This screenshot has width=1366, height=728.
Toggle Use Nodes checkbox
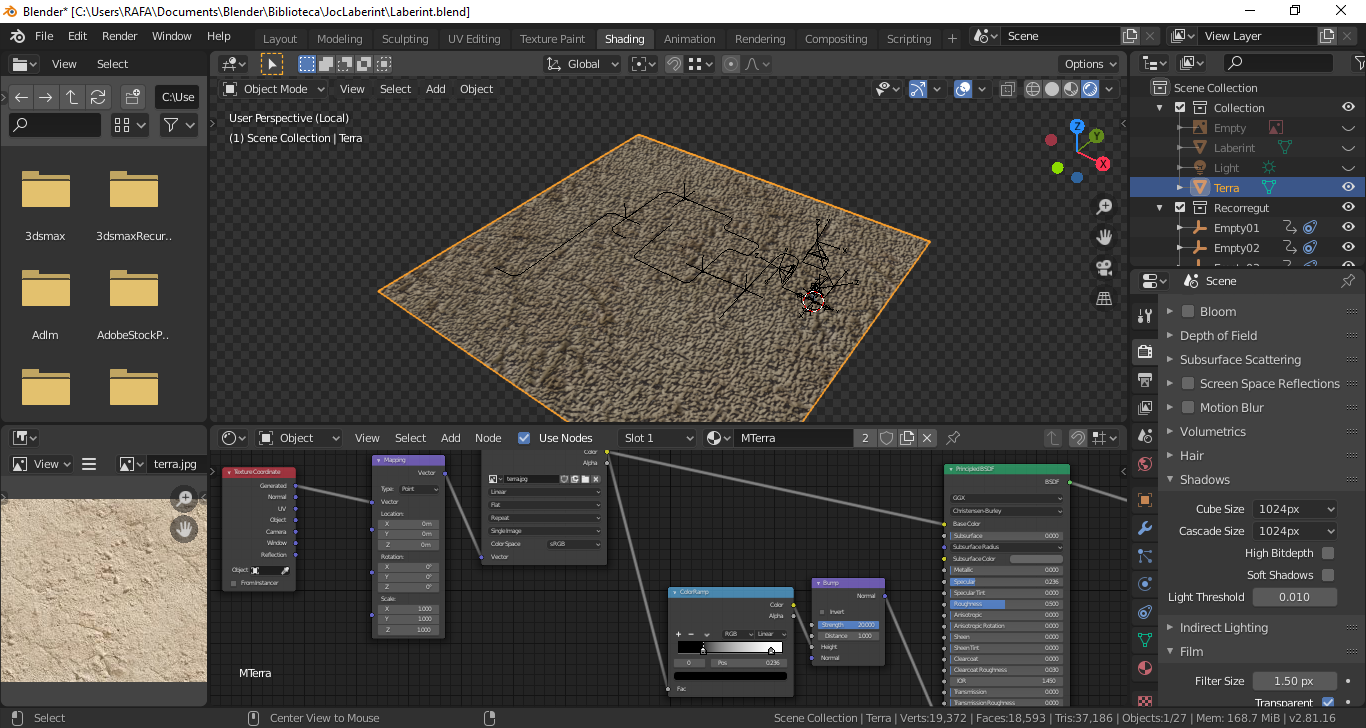click(x=524, y=438)
